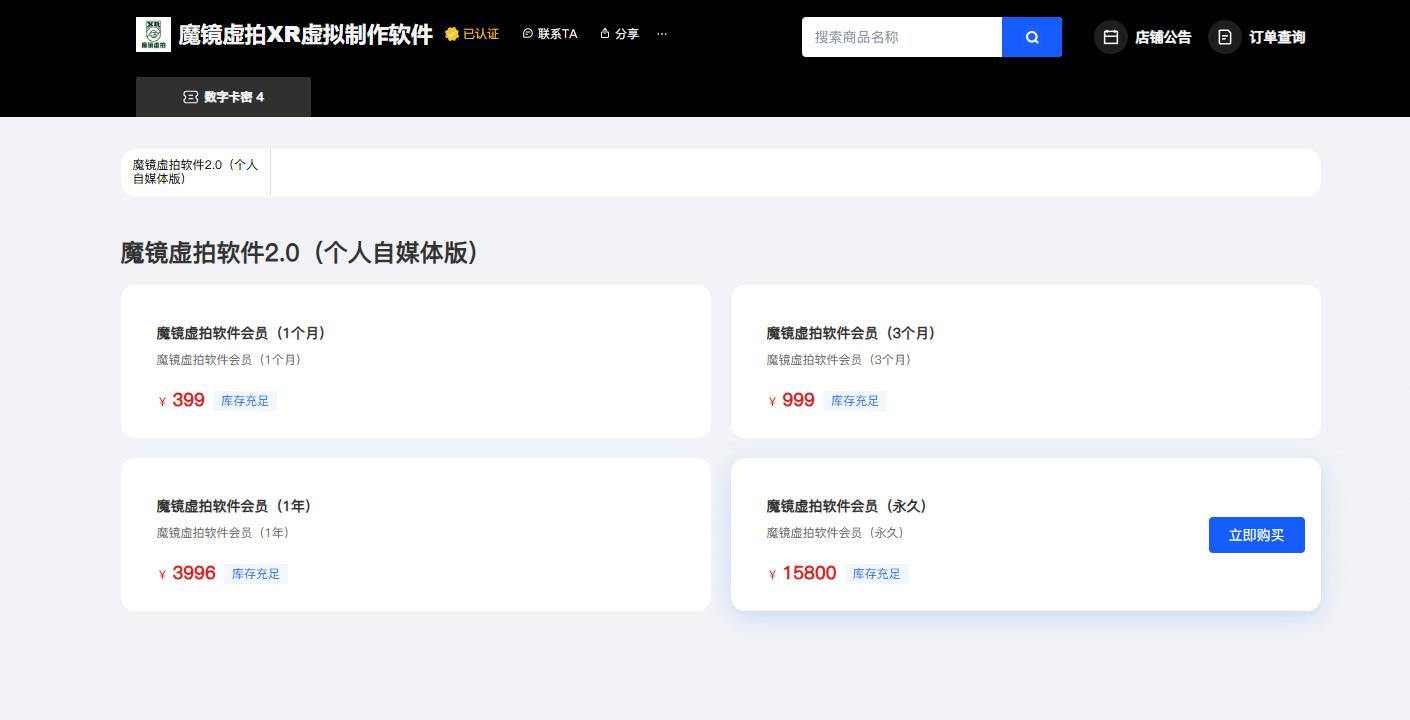Open 联系TA chat icon
The width and height of the screenshot is (1410, 720).
528,33
